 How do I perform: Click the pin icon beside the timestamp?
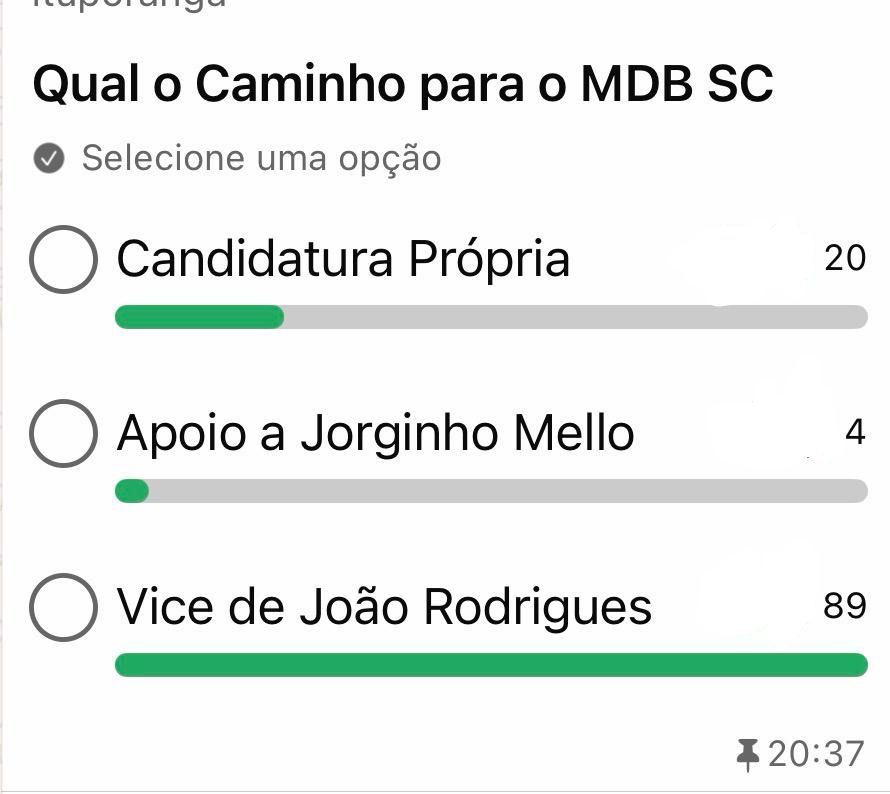point(747,754)
